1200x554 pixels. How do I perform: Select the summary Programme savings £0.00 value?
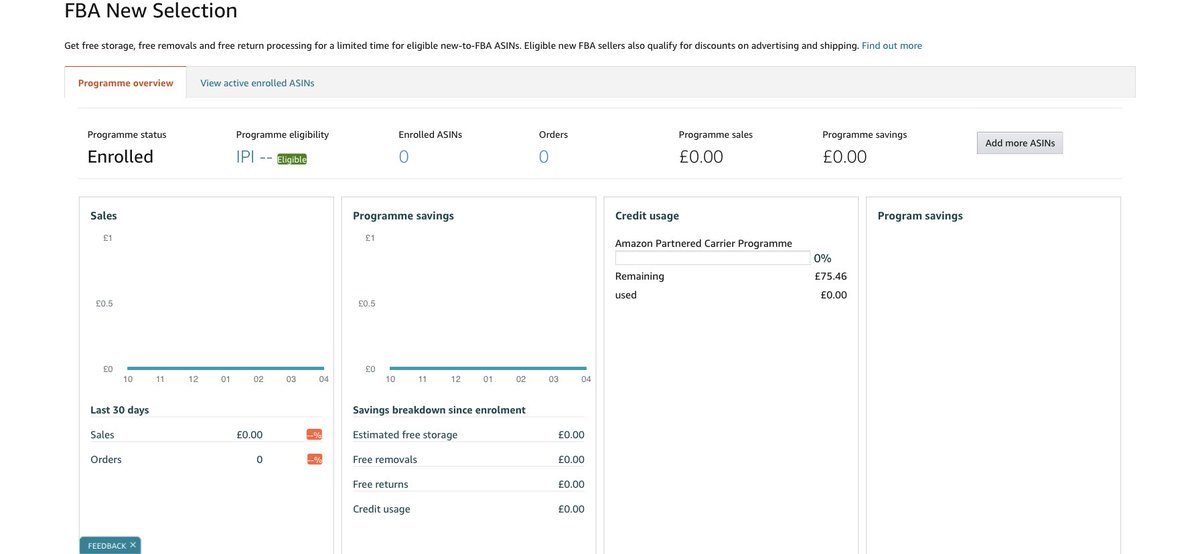(x=845, y=157)
